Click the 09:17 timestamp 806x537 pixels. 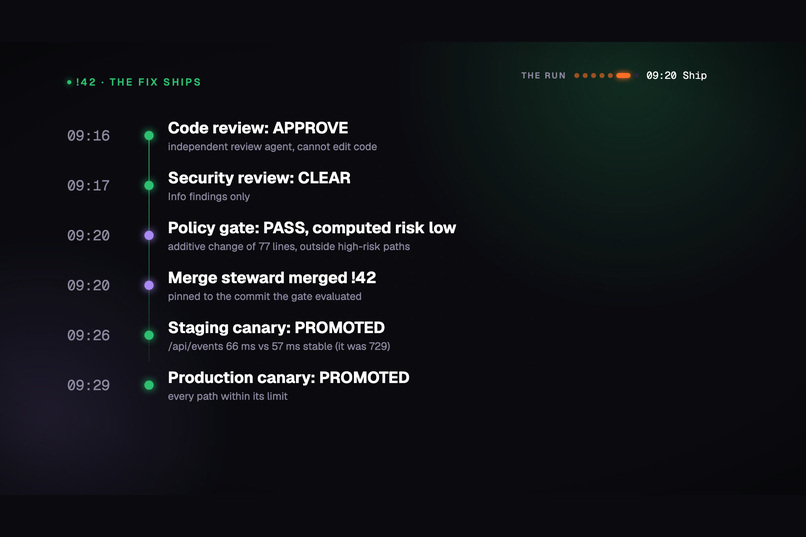88,186
